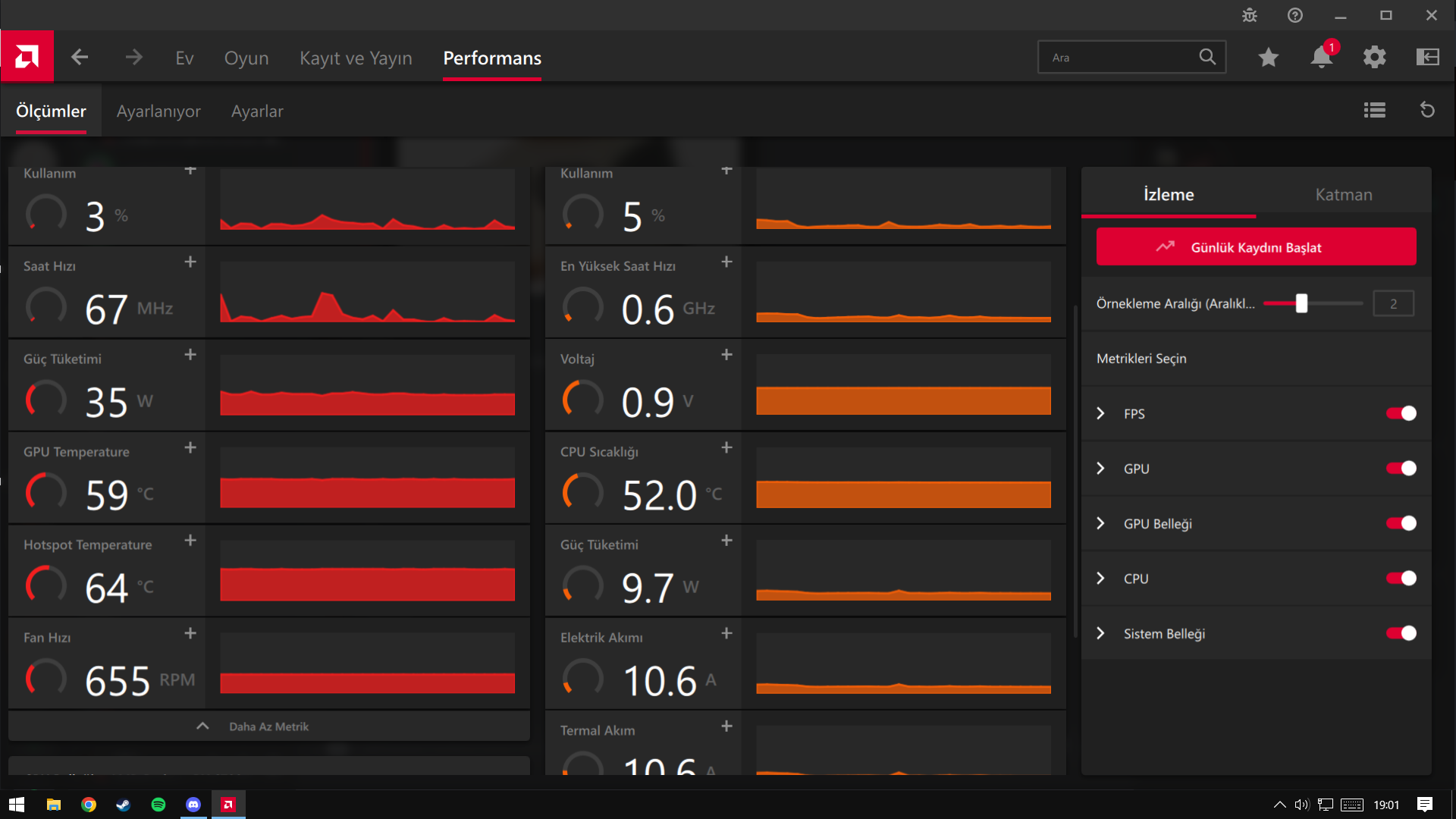Click the AMD logo home icon
The image size is (1456, 819).
tap(27, 57)
